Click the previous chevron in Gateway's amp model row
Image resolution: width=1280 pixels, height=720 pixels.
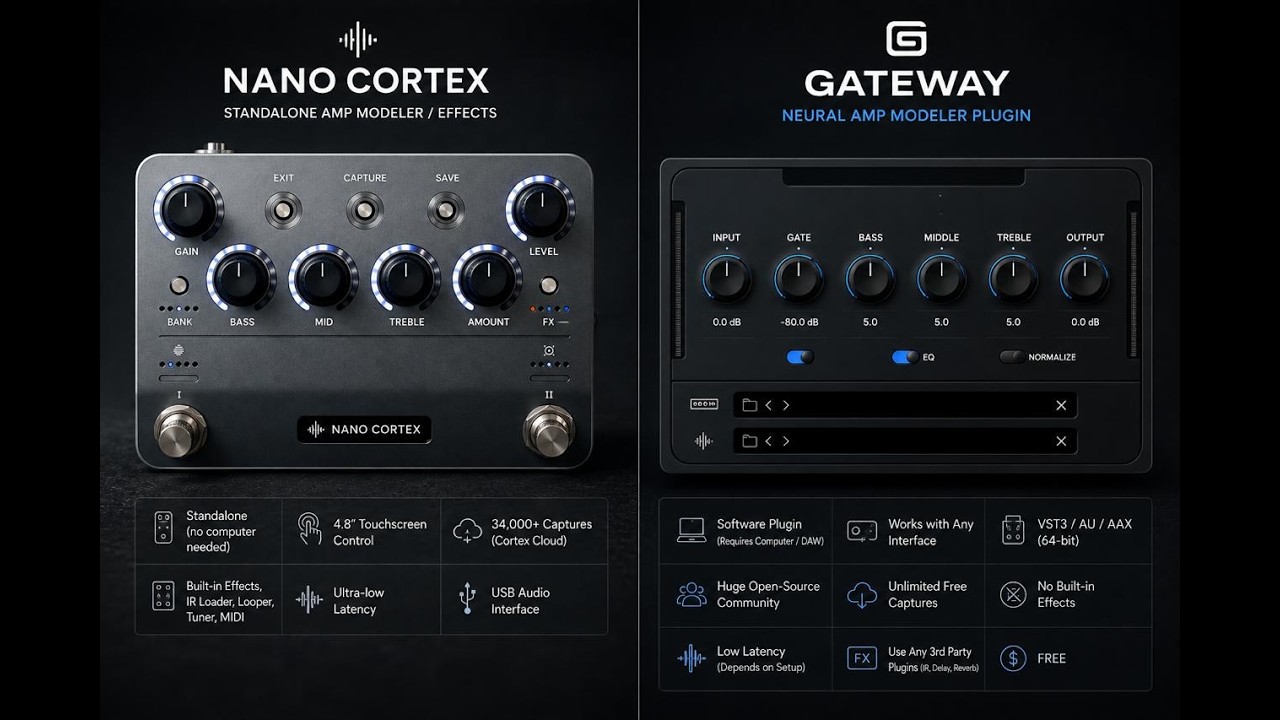click(768, 405)
